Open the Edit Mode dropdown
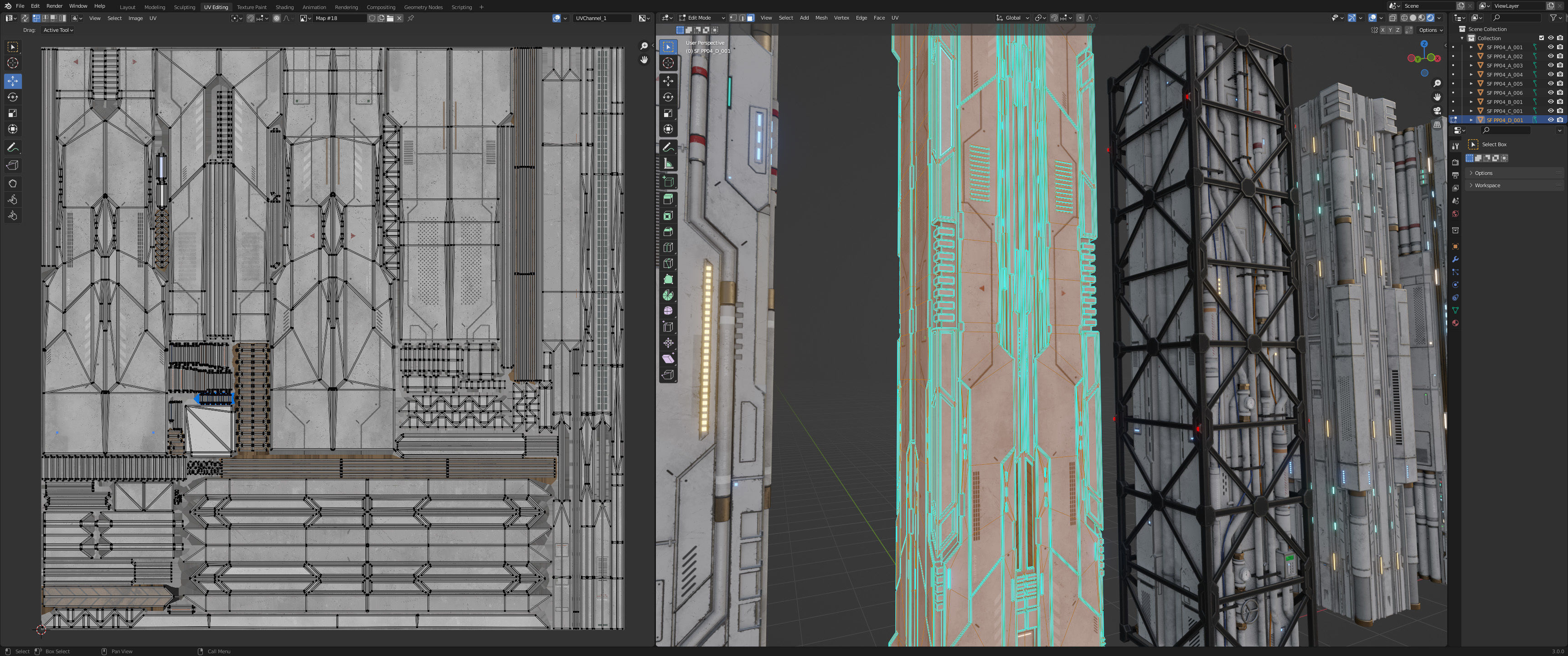Viewport: 1568px width, 656px height. click(702, 18)
